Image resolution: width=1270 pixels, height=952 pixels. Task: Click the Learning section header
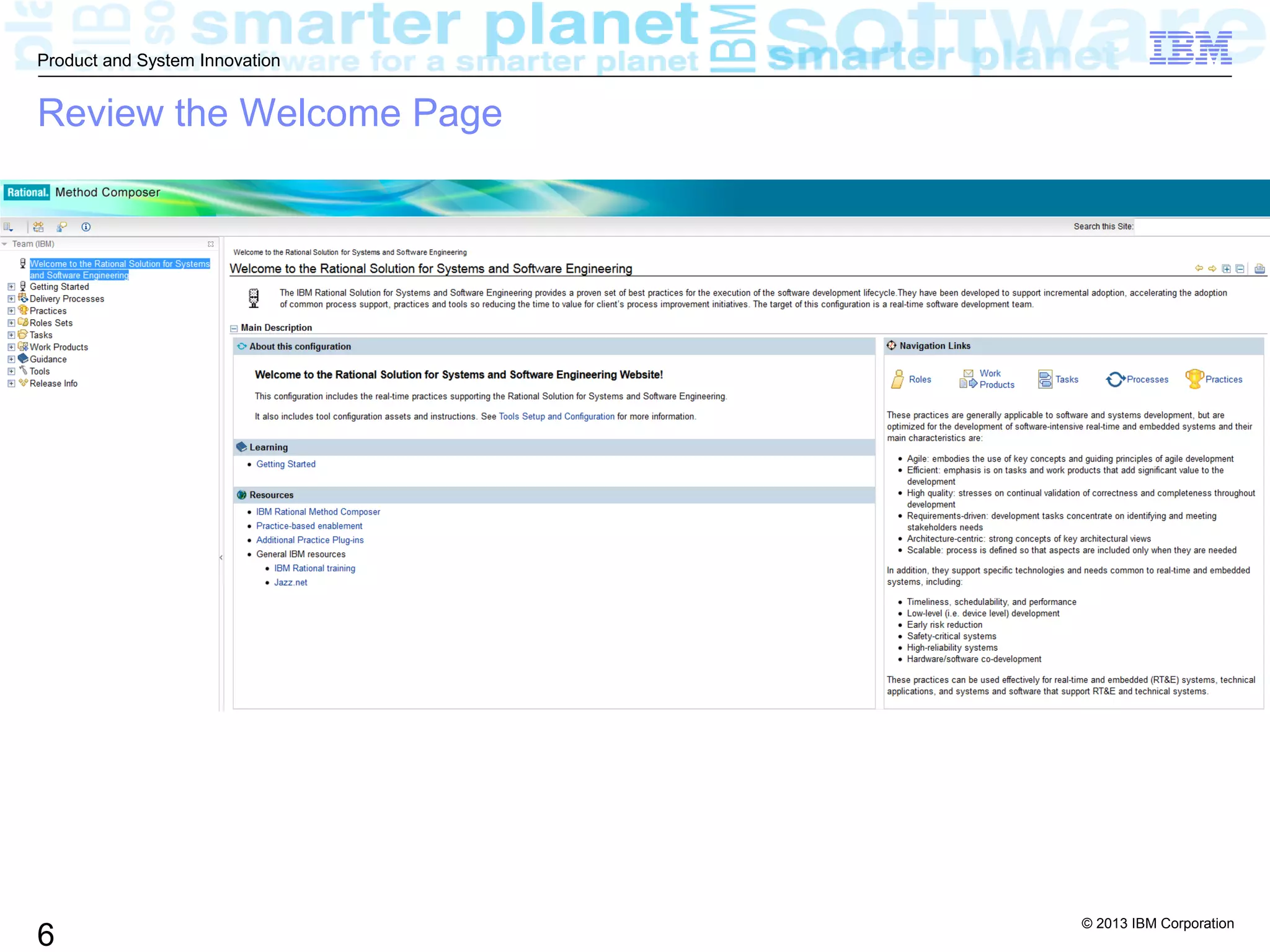click(x=554, y=447)
